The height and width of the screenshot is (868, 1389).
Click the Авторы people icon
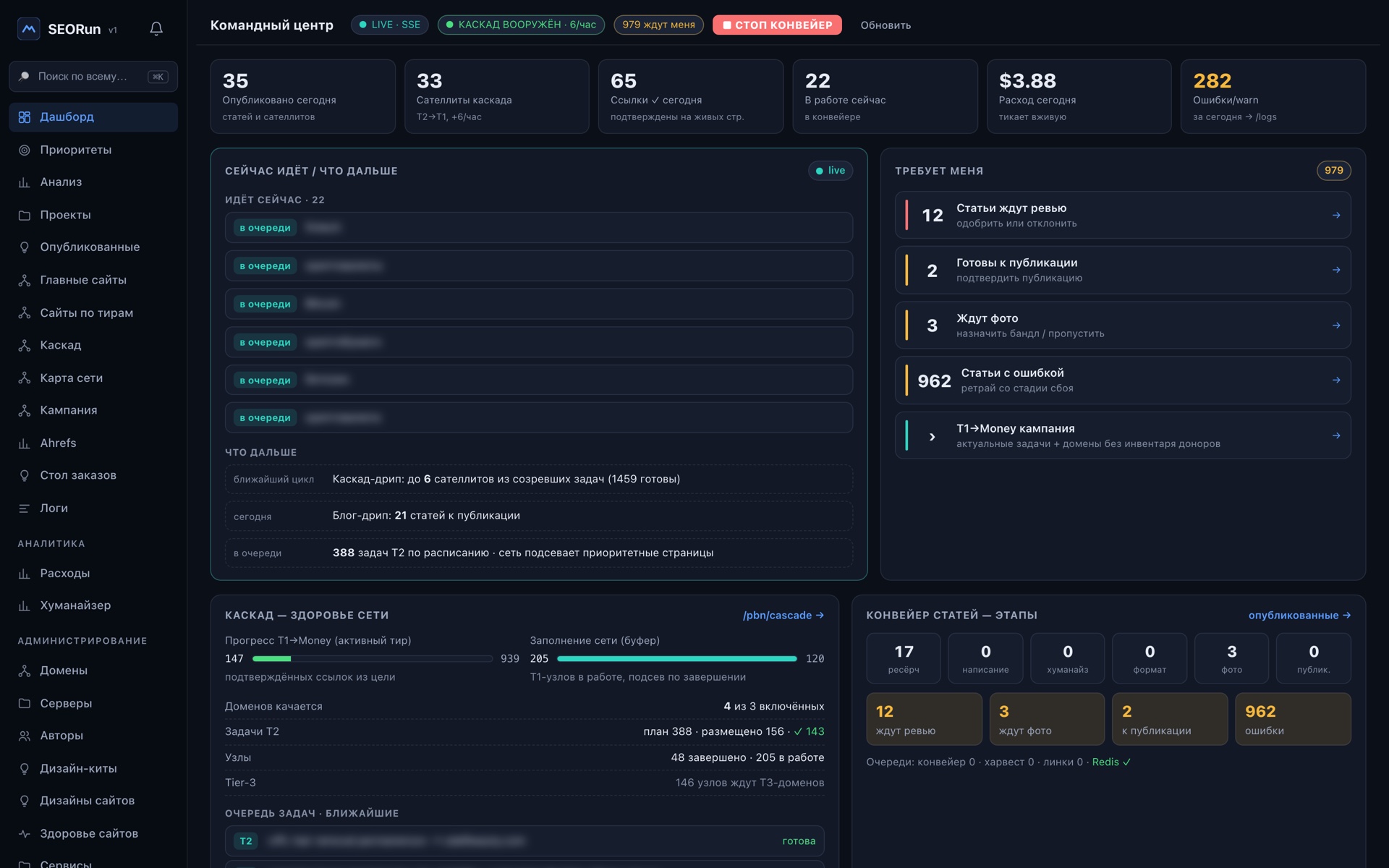(x=25, y=736)
